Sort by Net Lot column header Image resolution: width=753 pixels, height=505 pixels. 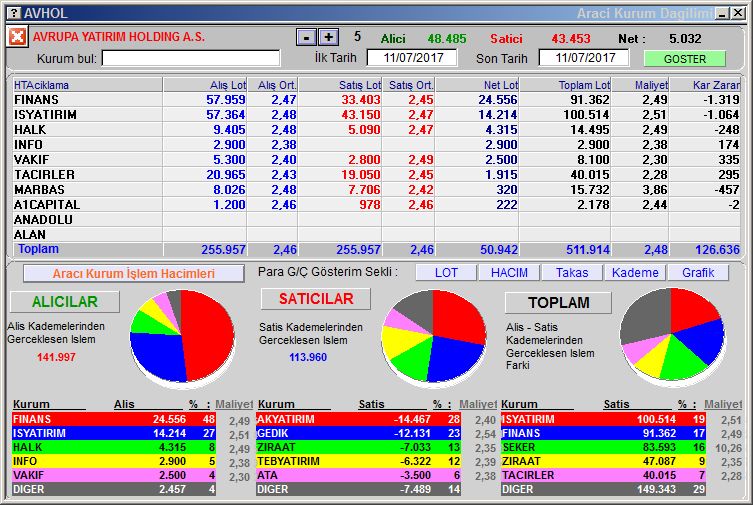tap(477, 85)
